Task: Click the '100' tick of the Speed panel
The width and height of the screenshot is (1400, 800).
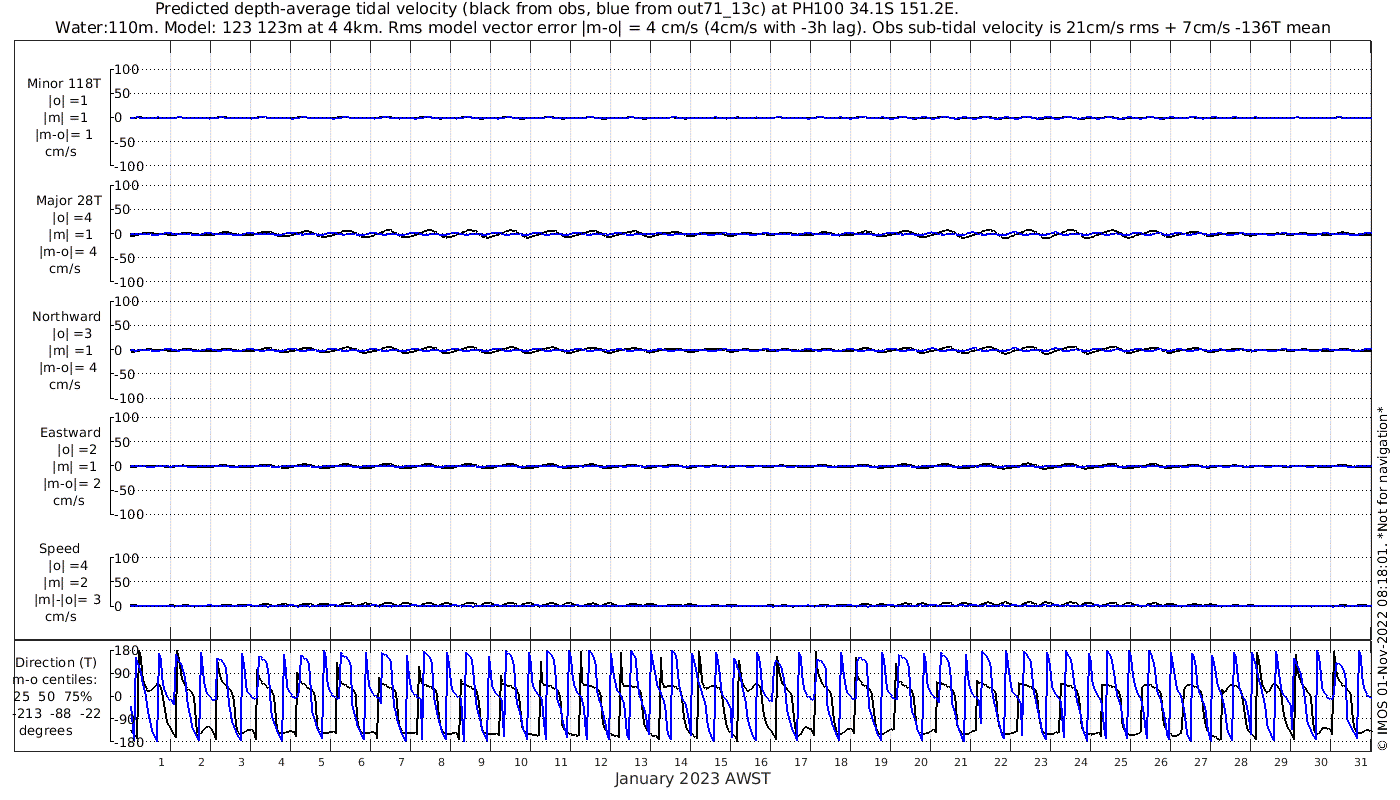Action: 126,558
